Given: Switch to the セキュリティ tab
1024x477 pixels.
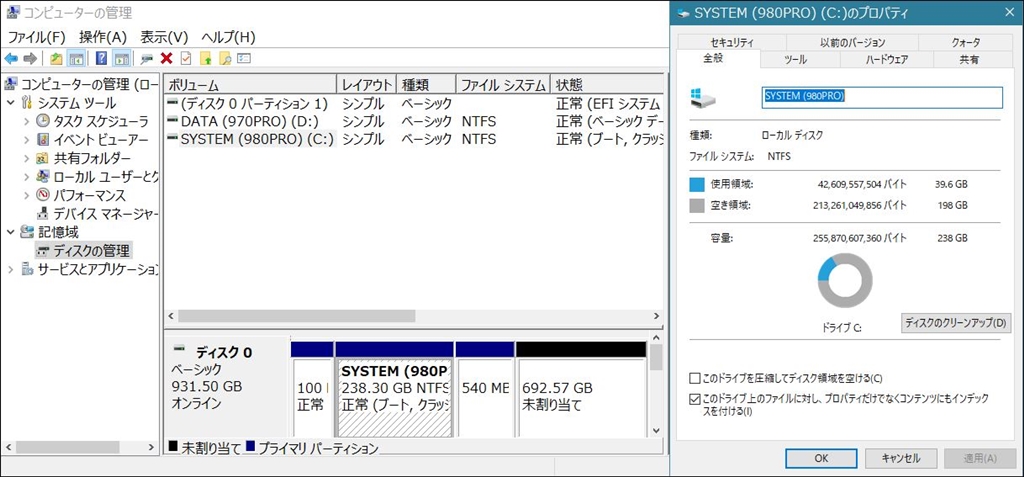Looking at the screenshot, I should coord(732,42).
